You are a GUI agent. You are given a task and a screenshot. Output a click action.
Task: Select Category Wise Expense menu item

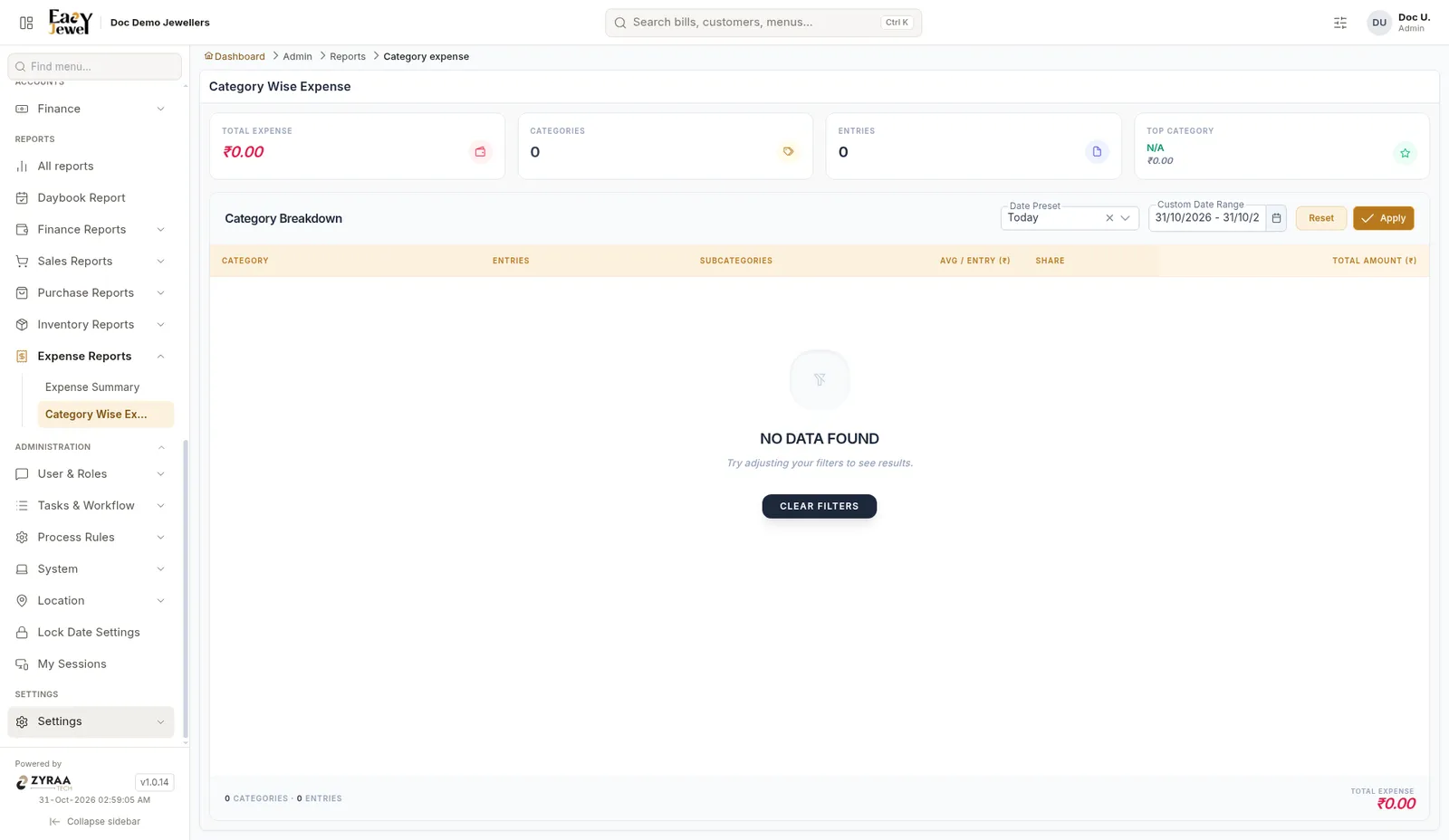pos(105,415)
